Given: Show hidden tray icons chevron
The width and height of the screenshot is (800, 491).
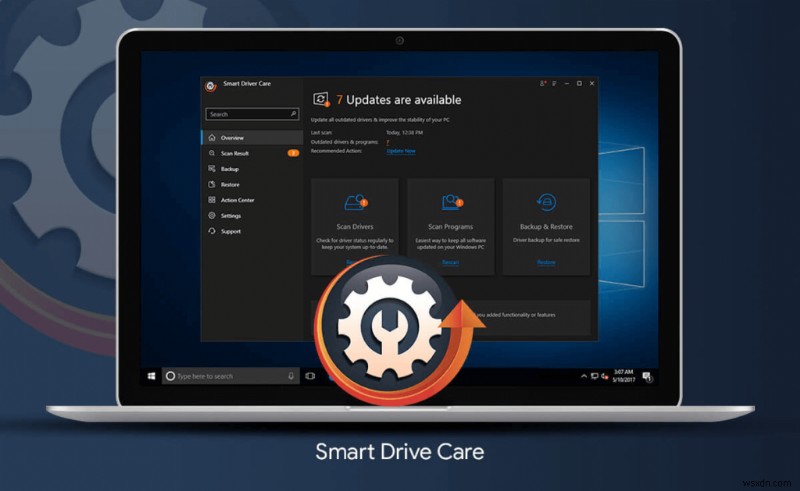Looking at the screenshot, I should click(584, 376).
